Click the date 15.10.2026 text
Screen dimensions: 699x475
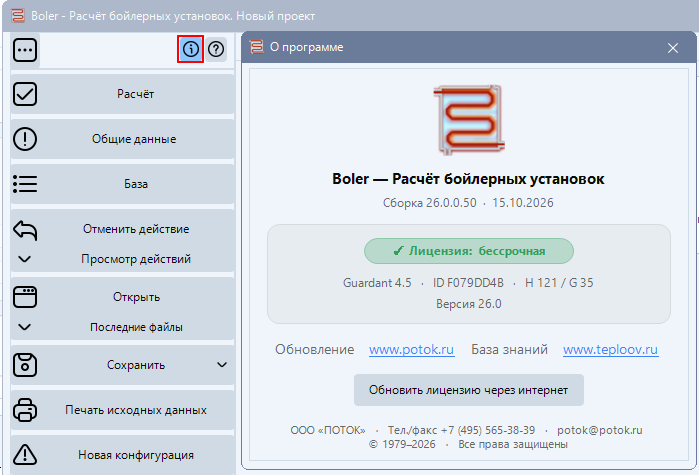coord(523,203)
